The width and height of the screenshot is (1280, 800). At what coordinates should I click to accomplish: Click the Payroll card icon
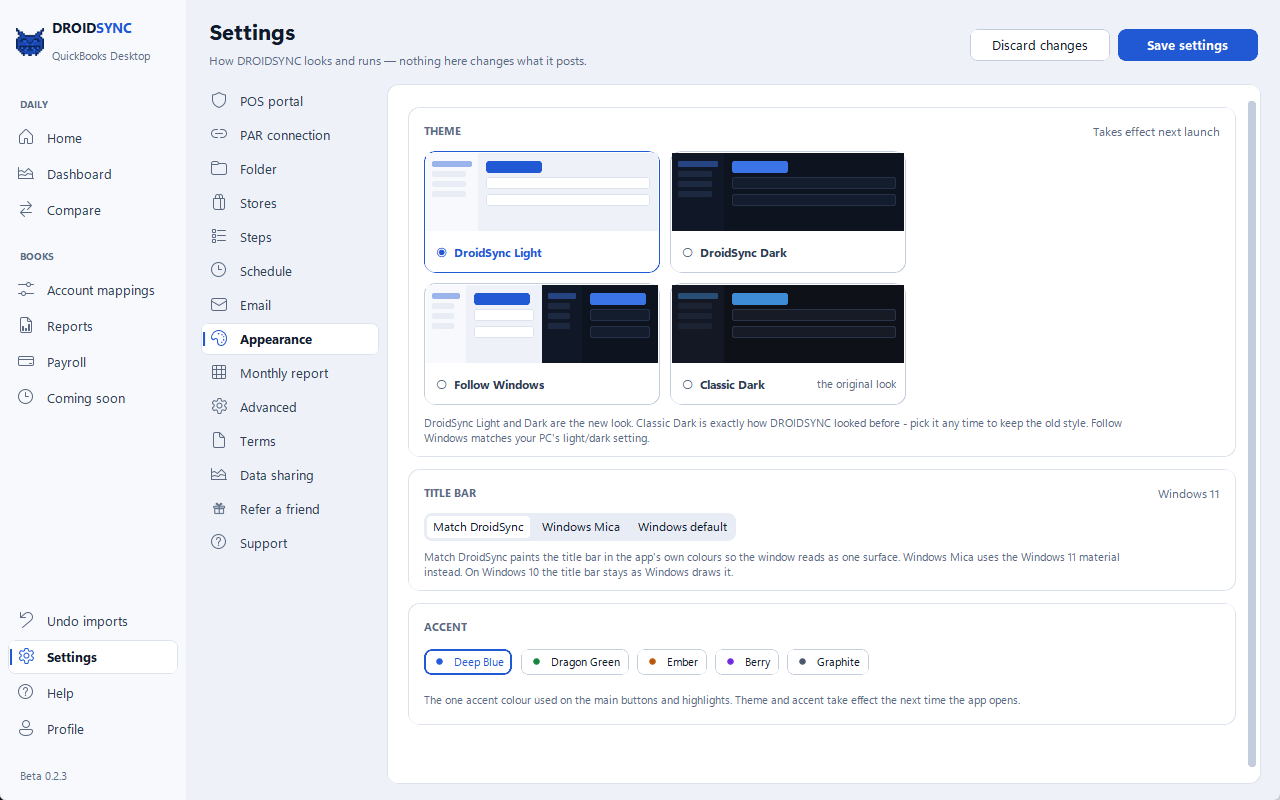[27, 362]
